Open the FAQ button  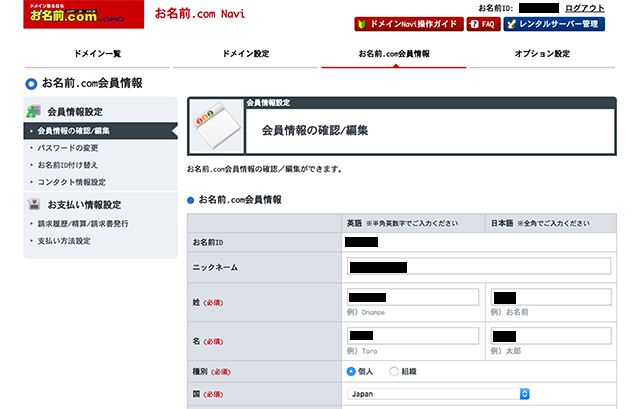coord(483,24)
